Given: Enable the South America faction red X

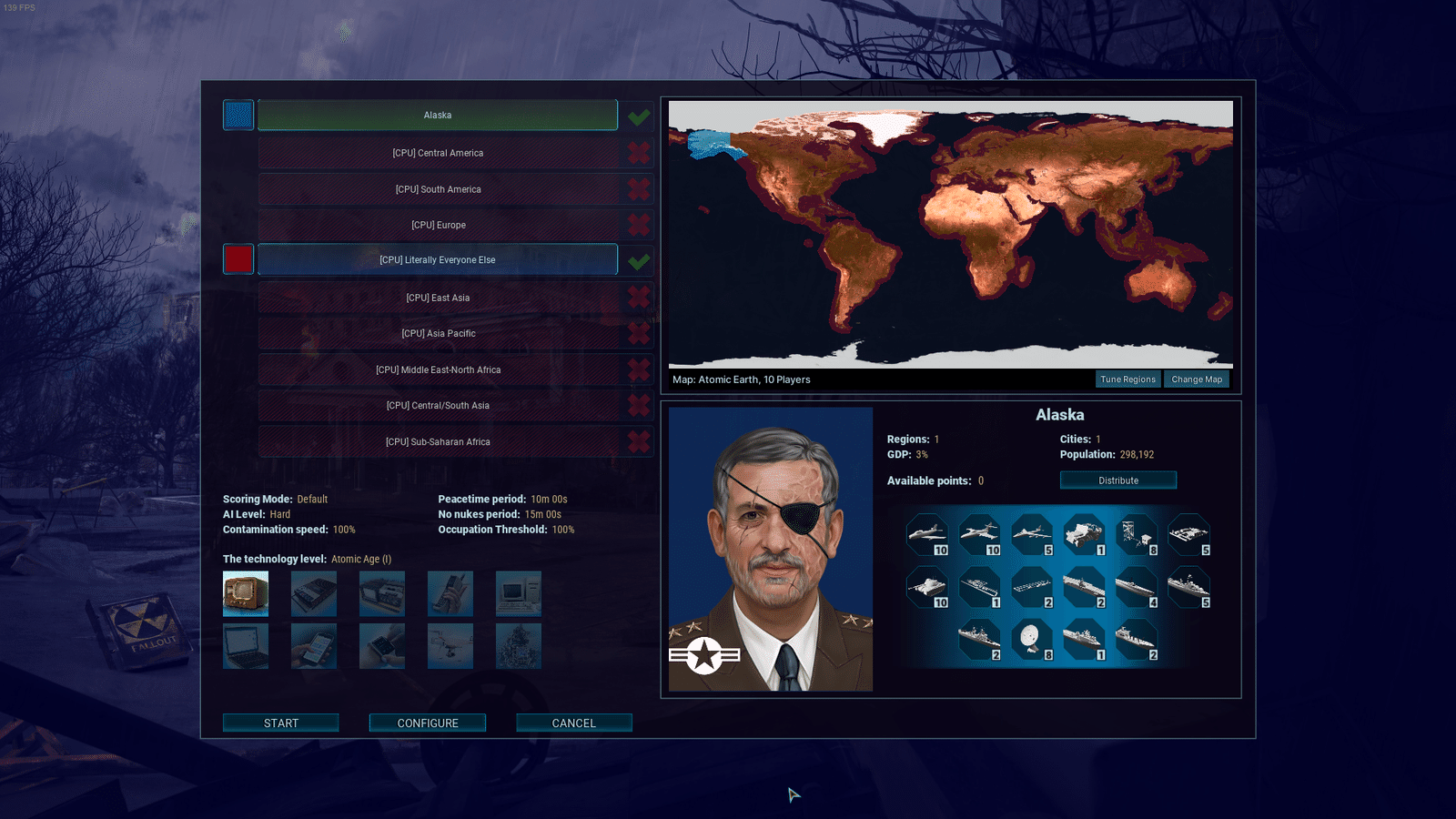Looking at the screenshot, I should [x=639, y=189].
